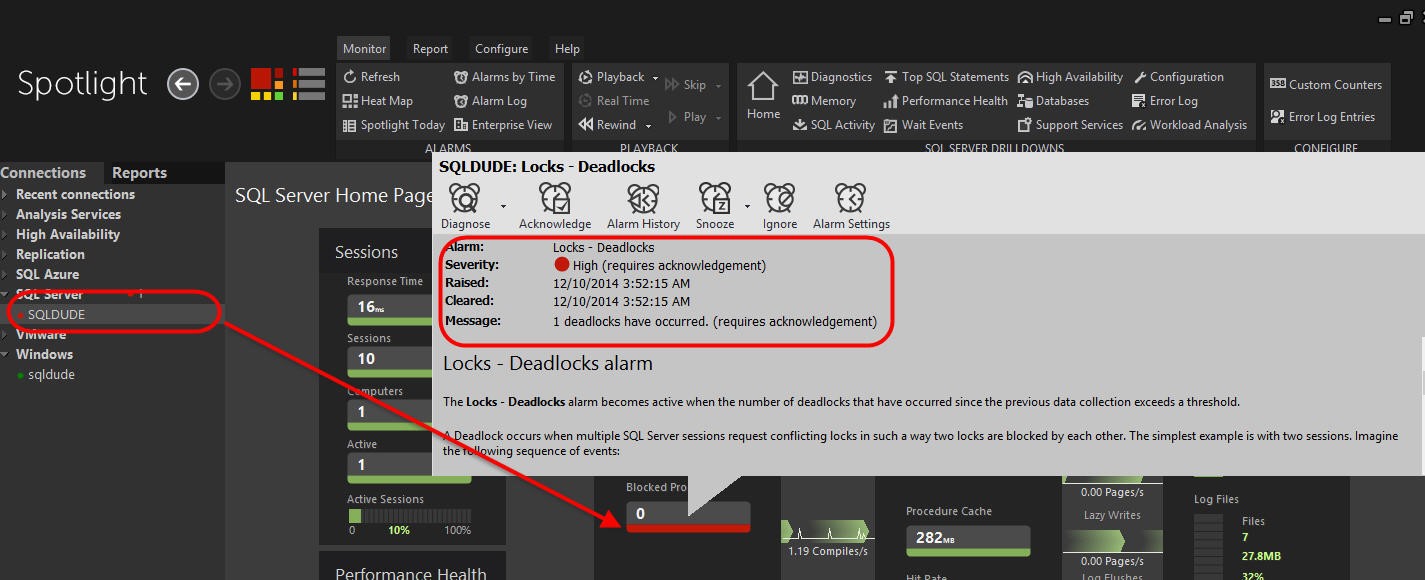Screen dimensions: 1425x580
Task: Switch to the Connections tab
Action: coord(43,173)
